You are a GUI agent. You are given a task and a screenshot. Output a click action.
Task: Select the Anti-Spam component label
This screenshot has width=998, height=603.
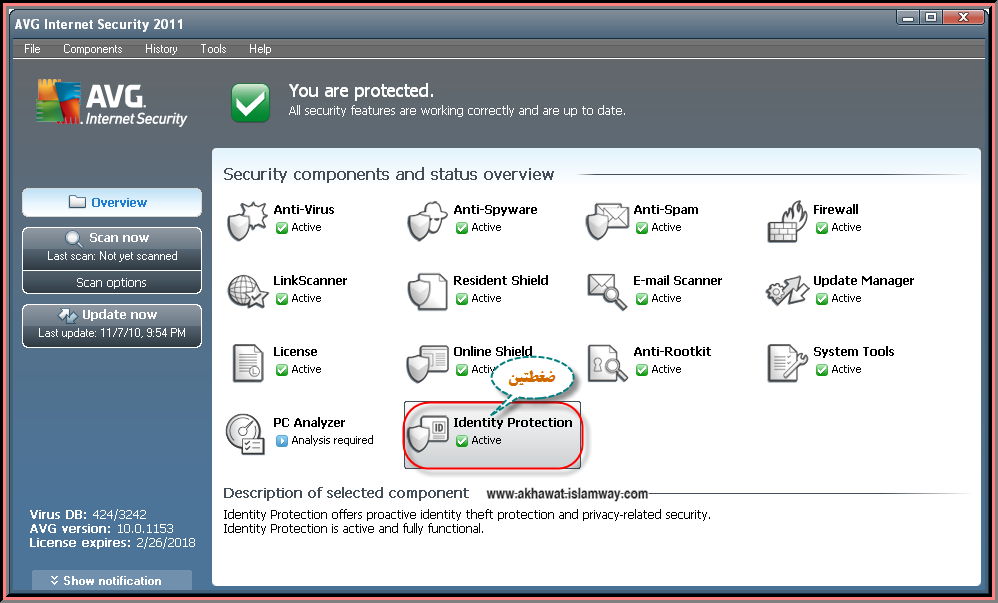click(x=666, y=209)
